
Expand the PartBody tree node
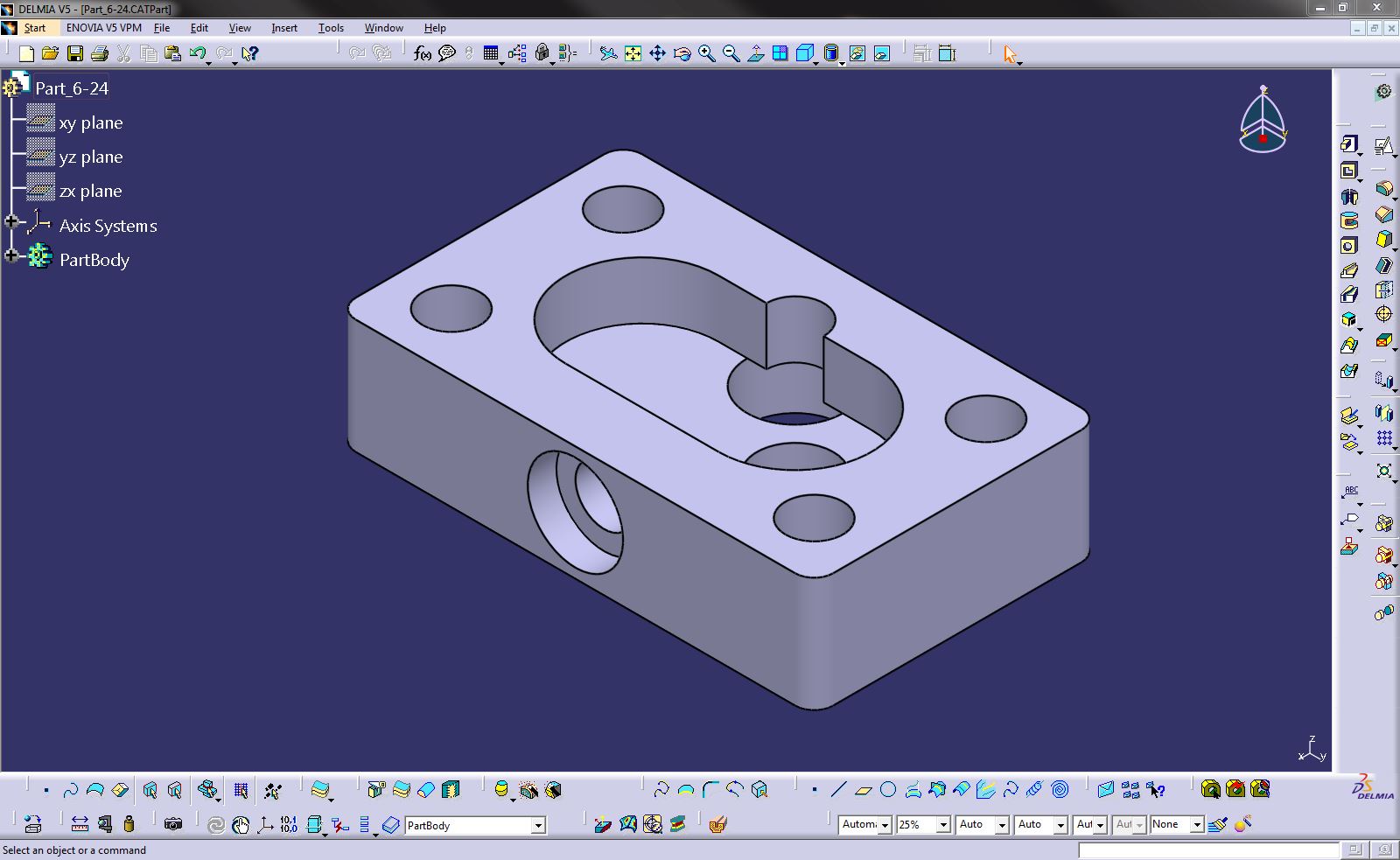pyautogui.click(x=11, y=255)
